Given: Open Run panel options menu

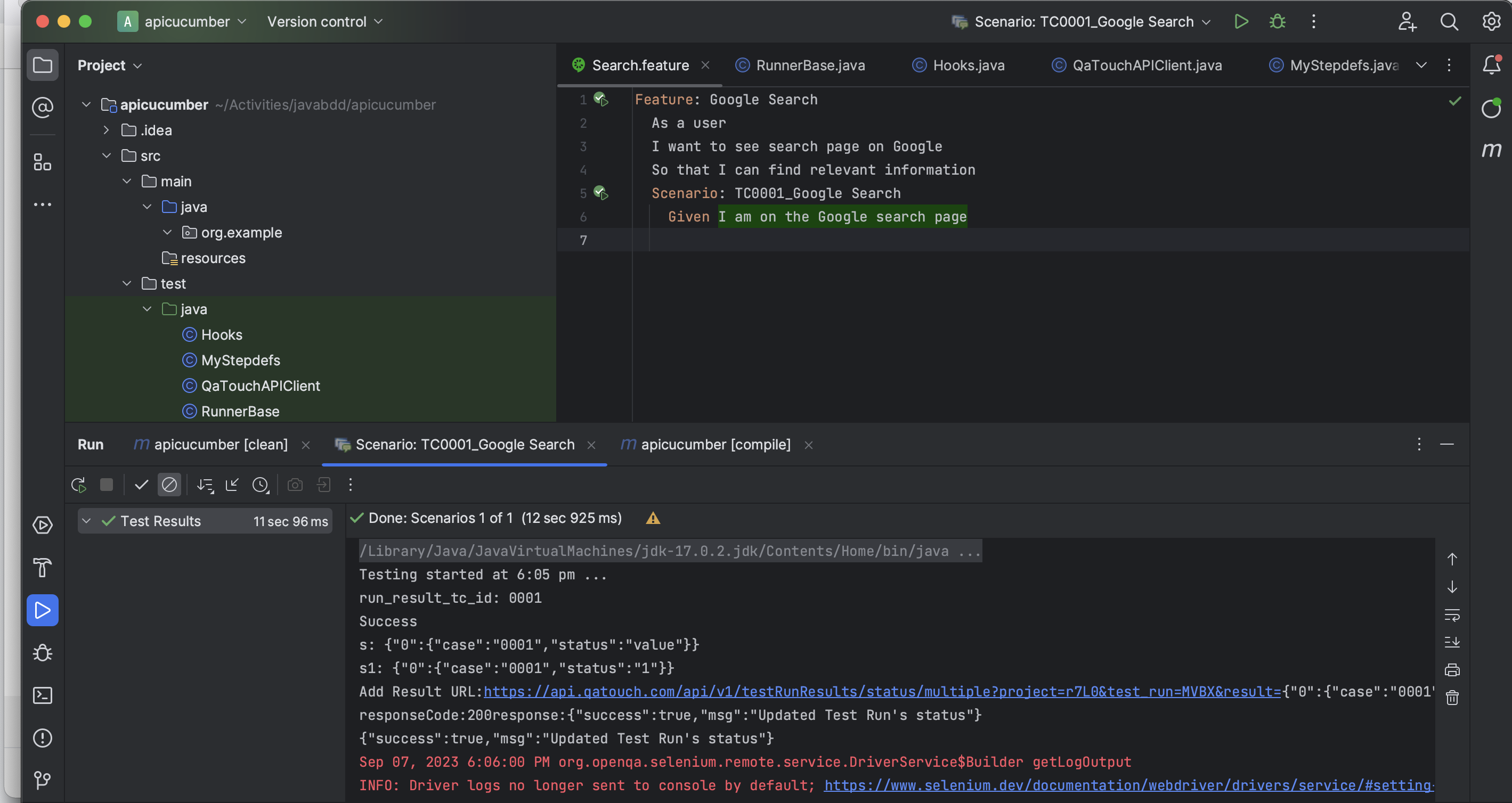Looking at the screenshot, I should [x=1419, y=444].
